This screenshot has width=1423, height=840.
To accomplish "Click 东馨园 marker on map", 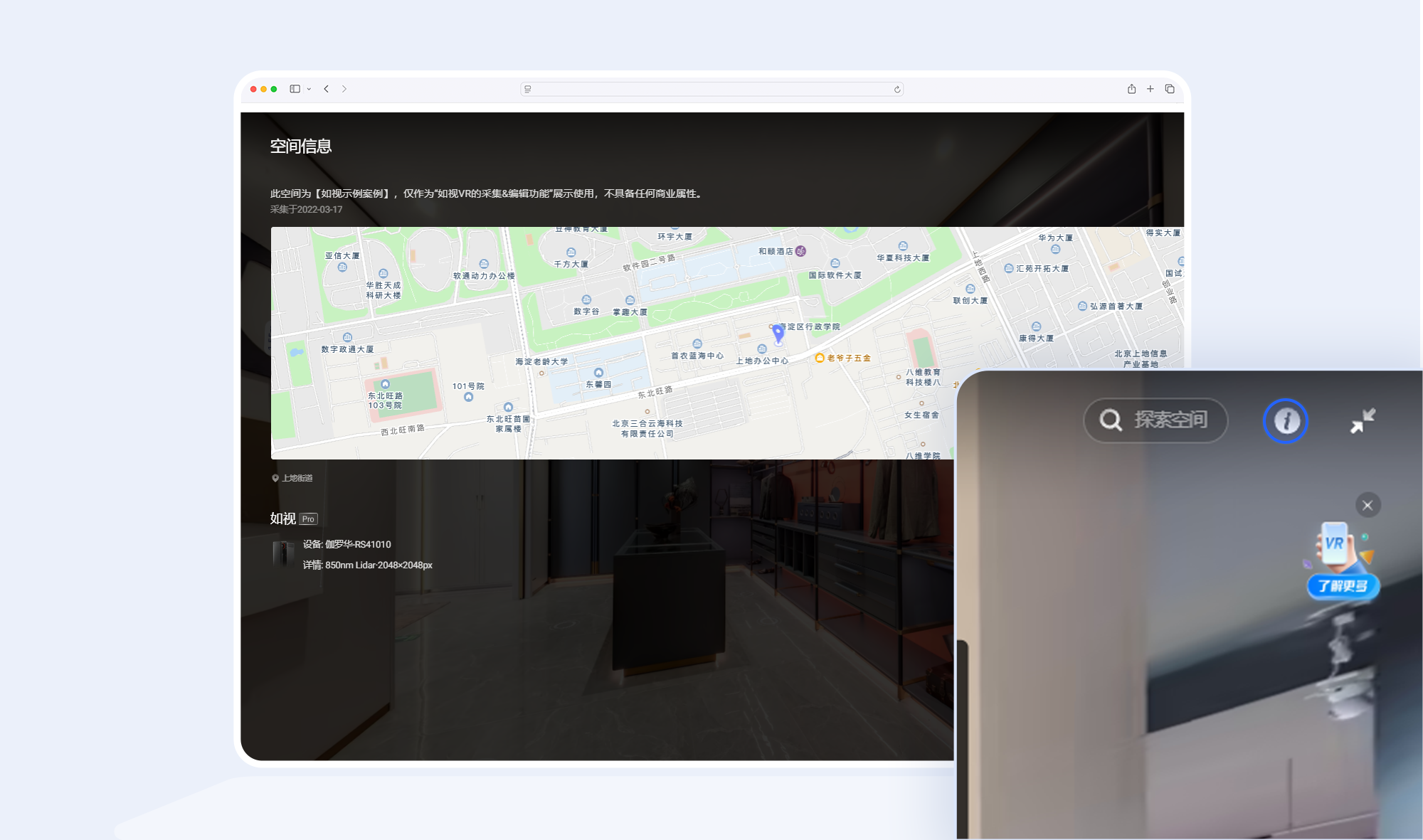I will (x=598, y=373).
